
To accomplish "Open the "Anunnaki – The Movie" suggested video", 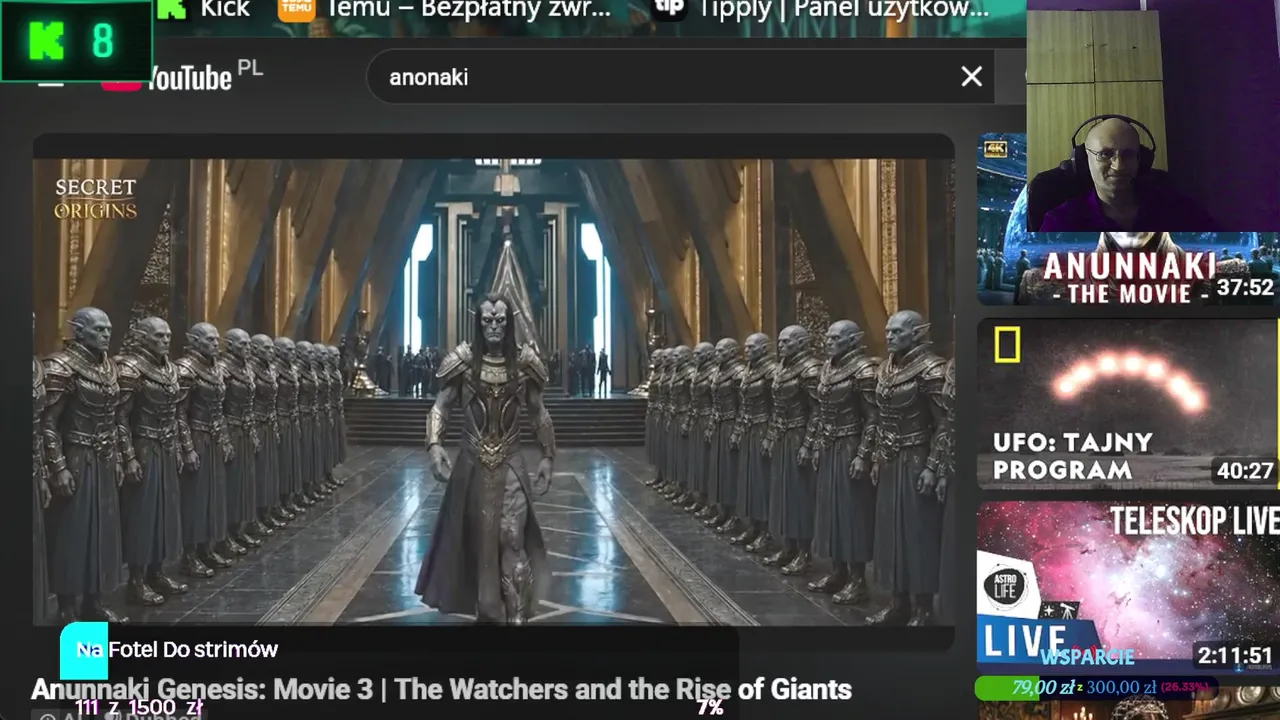I will tap(1128, 219).
